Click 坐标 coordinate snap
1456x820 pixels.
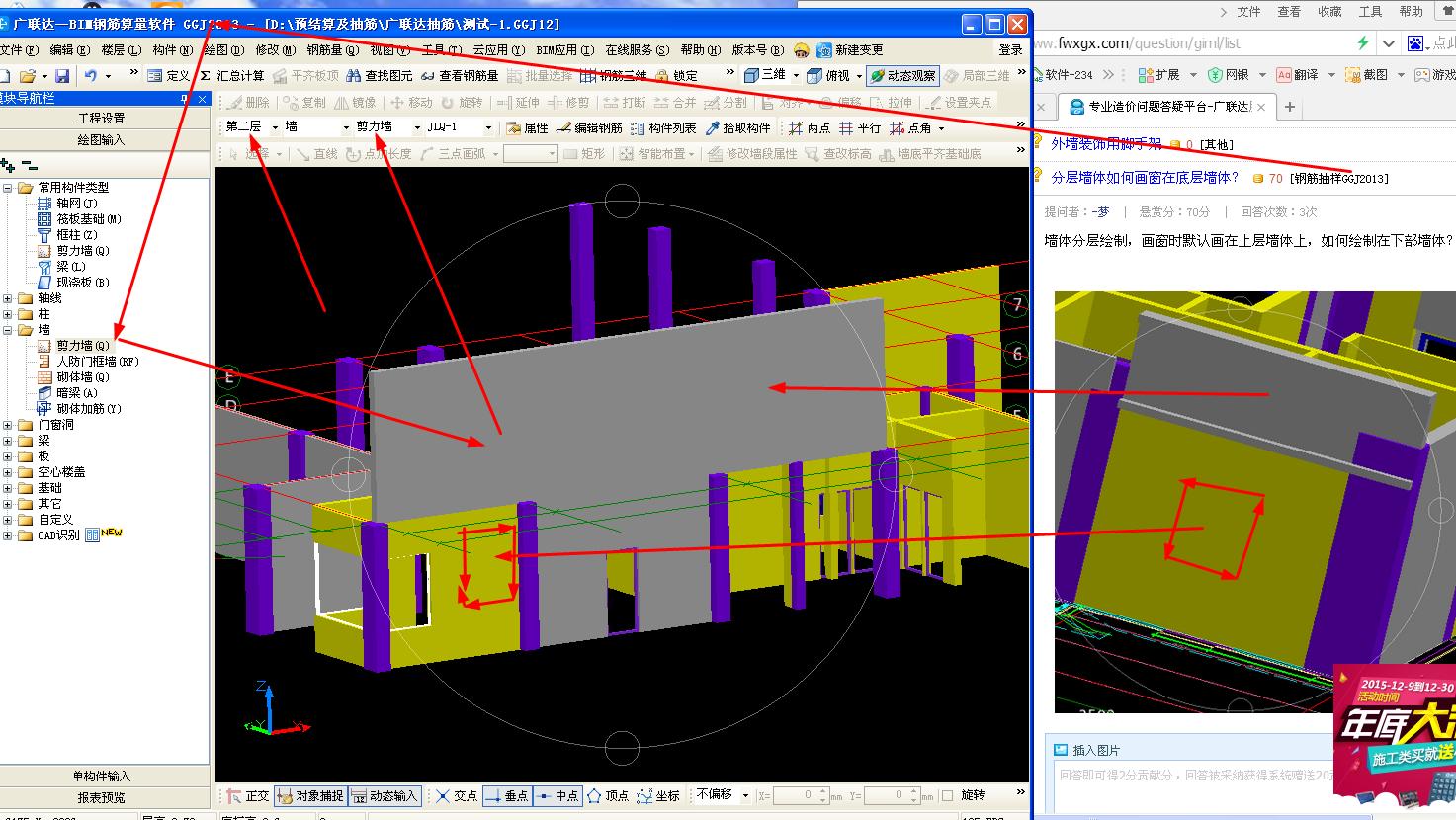658,795
